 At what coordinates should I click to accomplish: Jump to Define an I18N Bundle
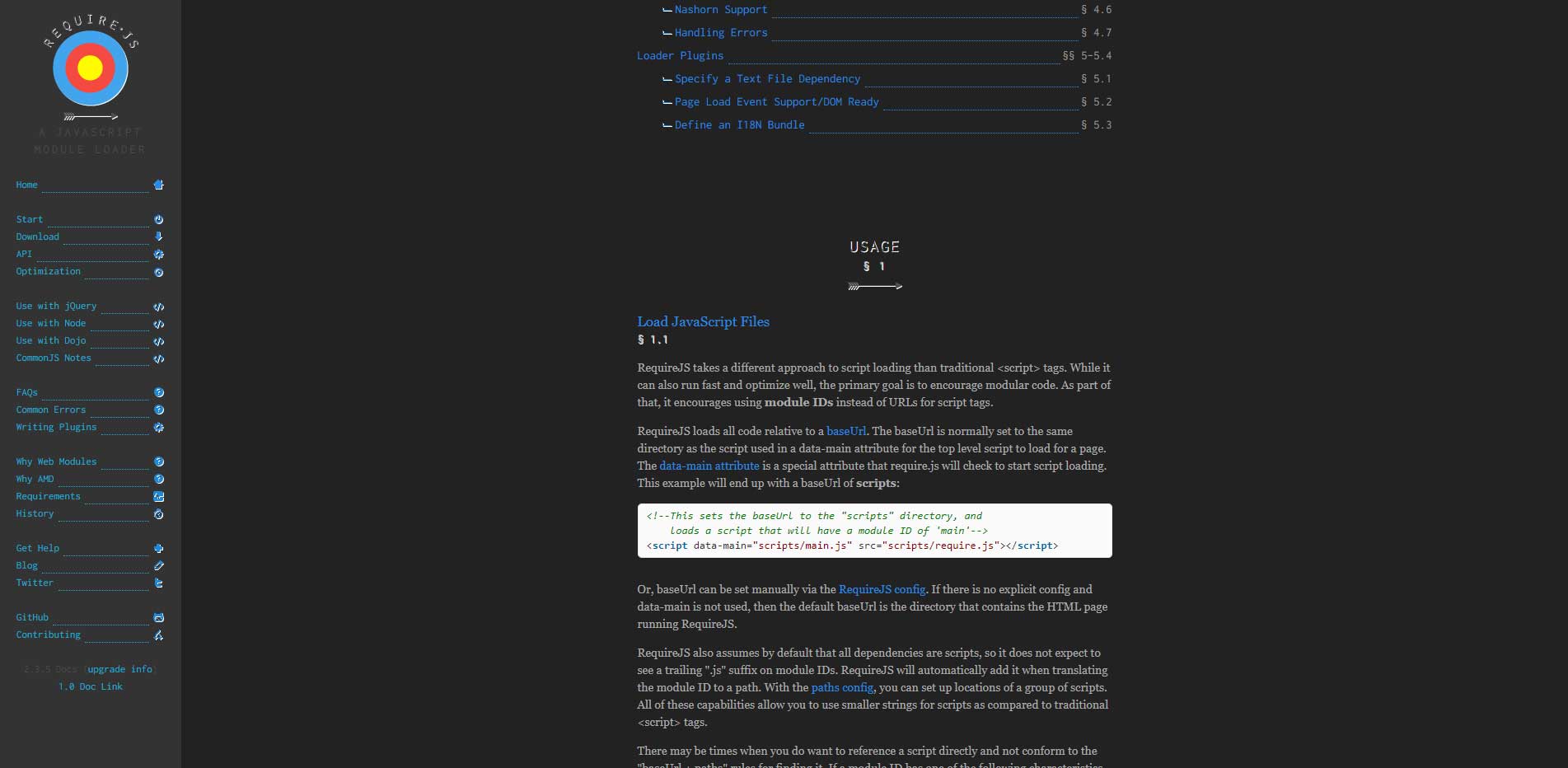(x=740, y=125)
